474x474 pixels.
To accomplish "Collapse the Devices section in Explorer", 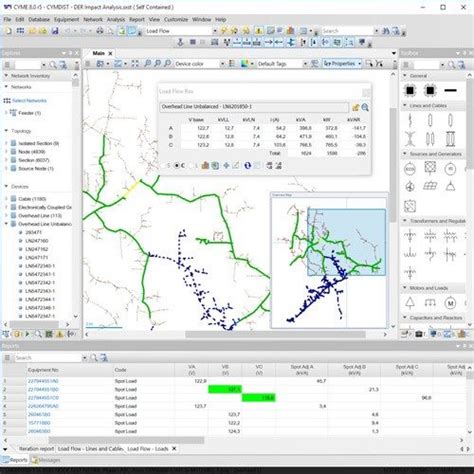I will pos(6,186).
